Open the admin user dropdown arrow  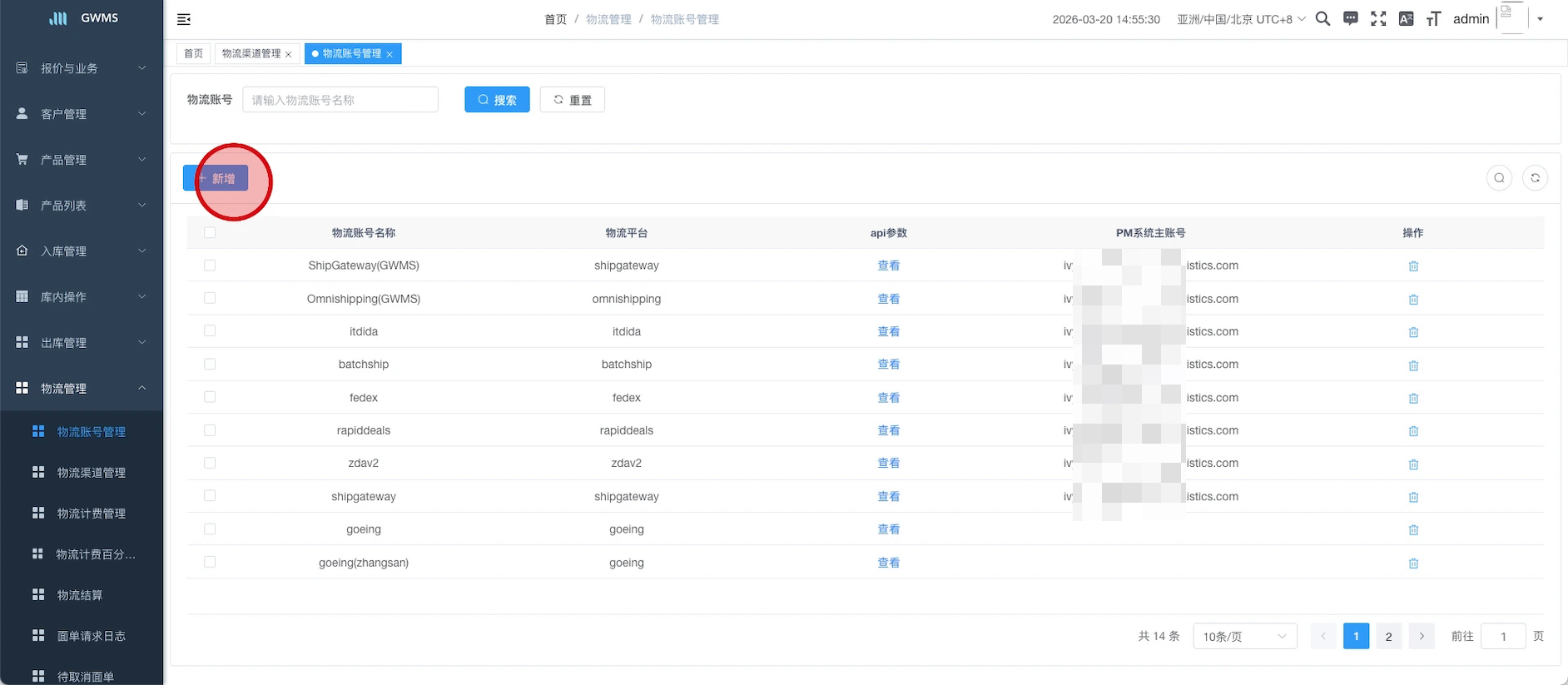pos(1540,19)
